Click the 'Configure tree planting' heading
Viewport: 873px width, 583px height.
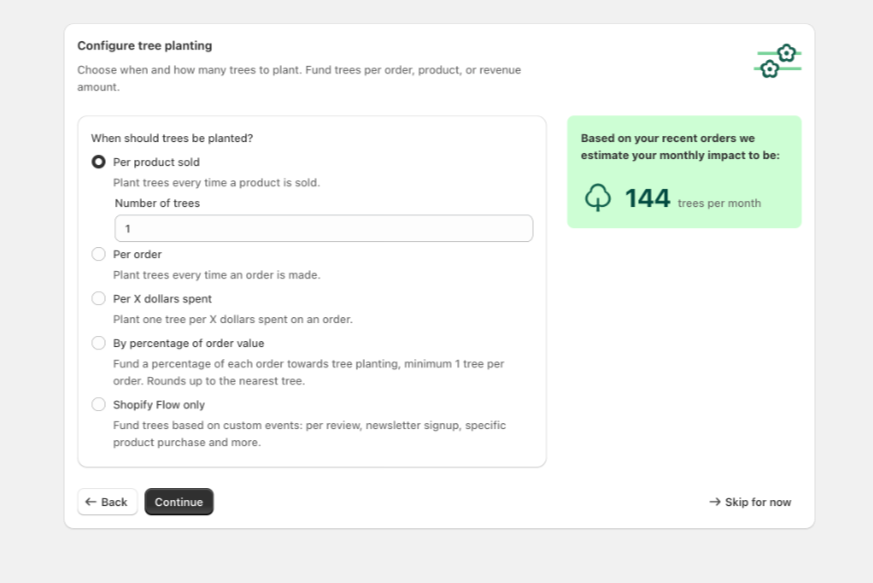(144, 45)
